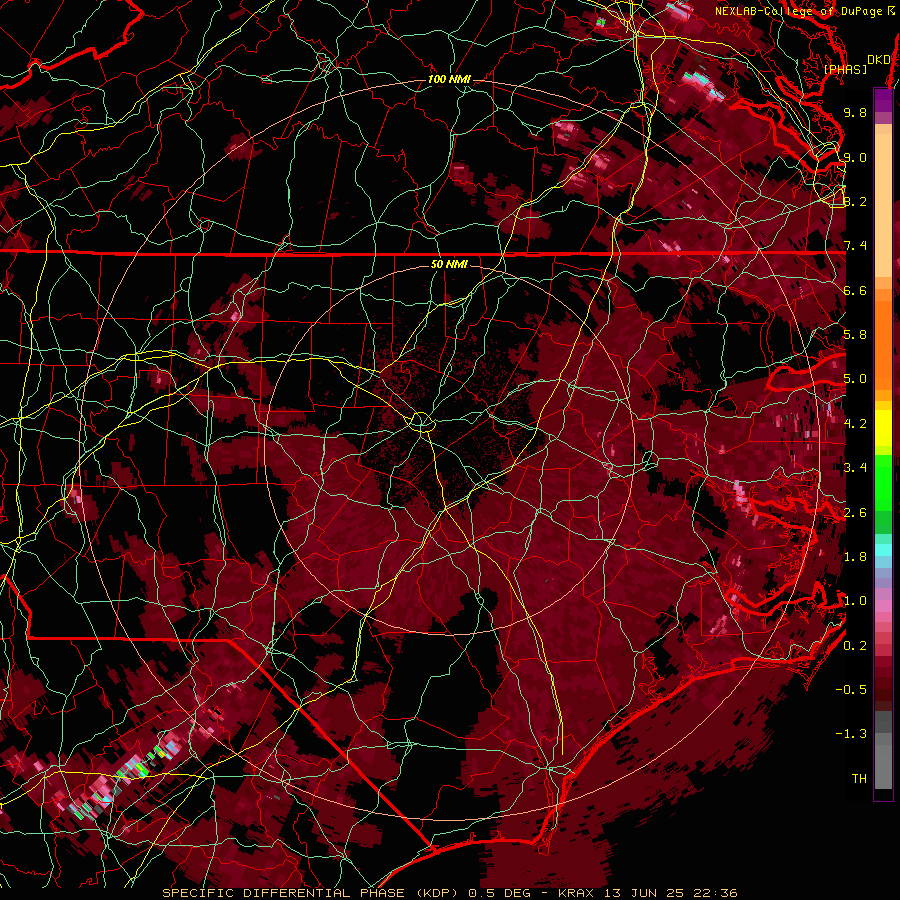Viewport: 900px width, 900px height.
Task: Select the 100 NMI range ring label
Action: [449, 79]
